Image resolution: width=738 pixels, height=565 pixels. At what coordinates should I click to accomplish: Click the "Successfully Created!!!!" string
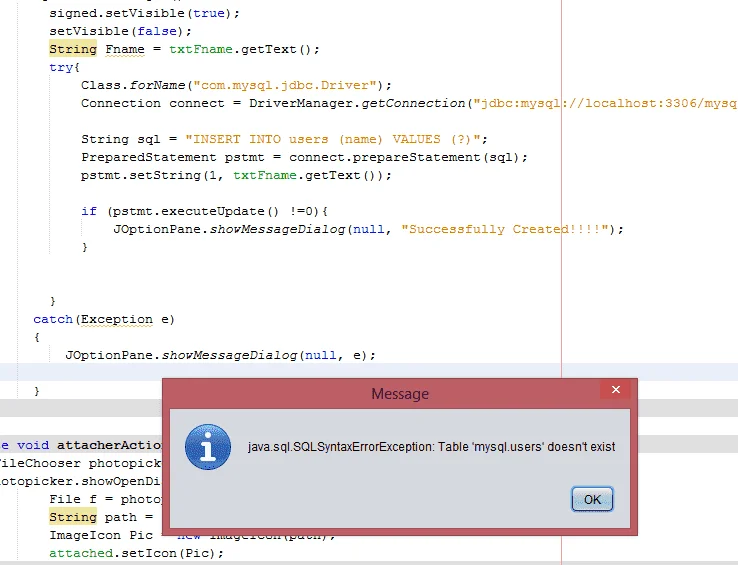(x=505, y=229)
